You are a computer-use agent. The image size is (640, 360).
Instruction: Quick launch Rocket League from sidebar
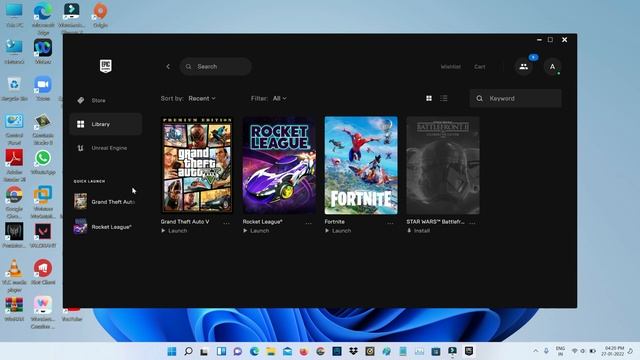105,227
